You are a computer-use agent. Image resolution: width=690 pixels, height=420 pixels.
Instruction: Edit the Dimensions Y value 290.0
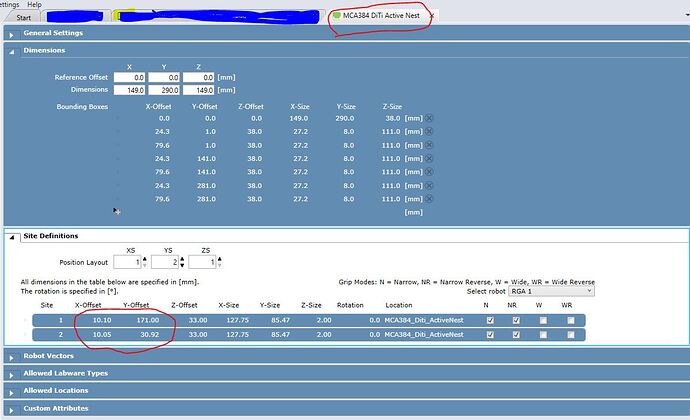[164, 90]
